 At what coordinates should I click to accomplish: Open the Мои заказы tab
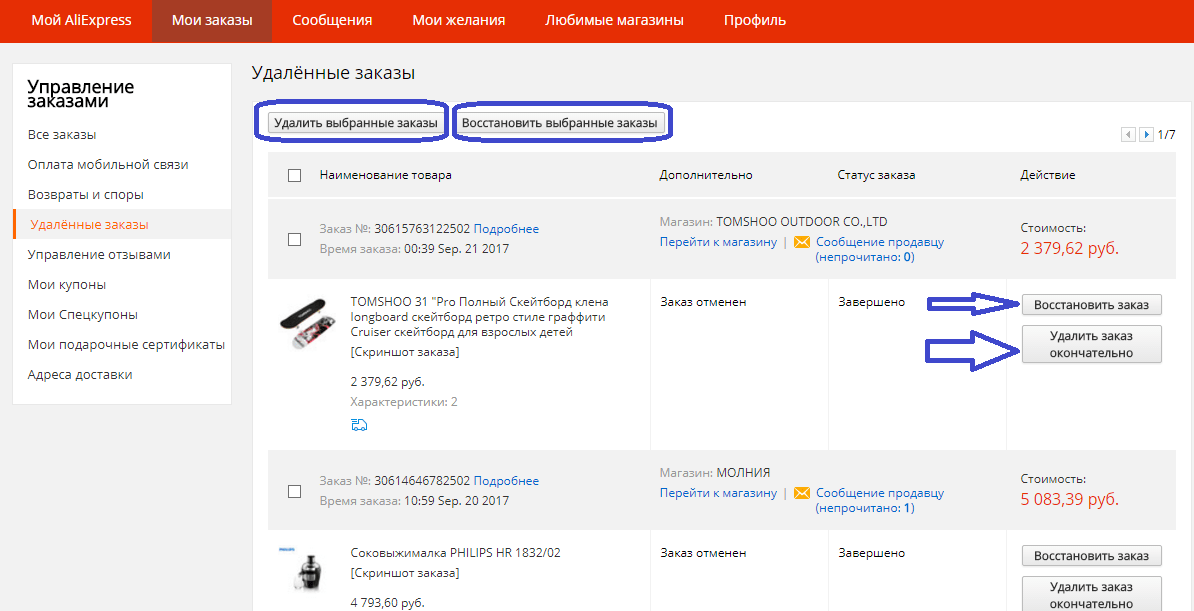pyautogui.click(x=212, y=21)
